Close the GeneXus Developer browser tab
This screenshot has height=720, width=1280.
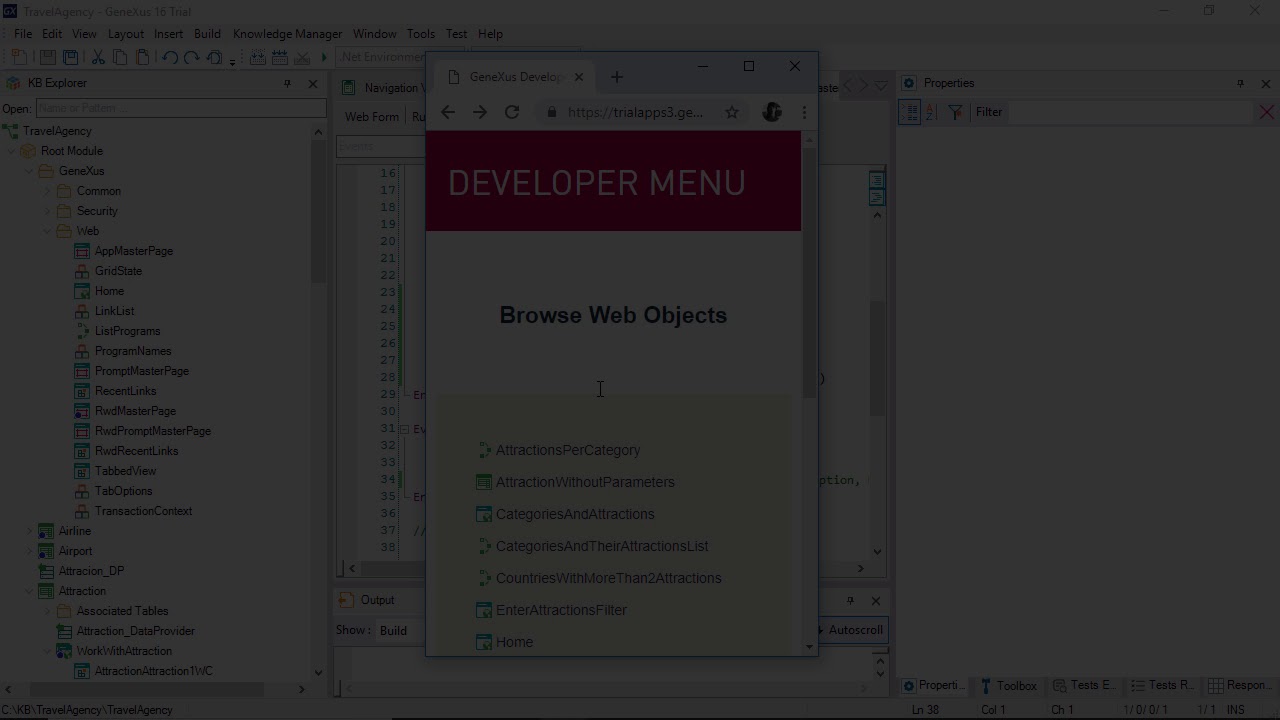click(578, 77)
